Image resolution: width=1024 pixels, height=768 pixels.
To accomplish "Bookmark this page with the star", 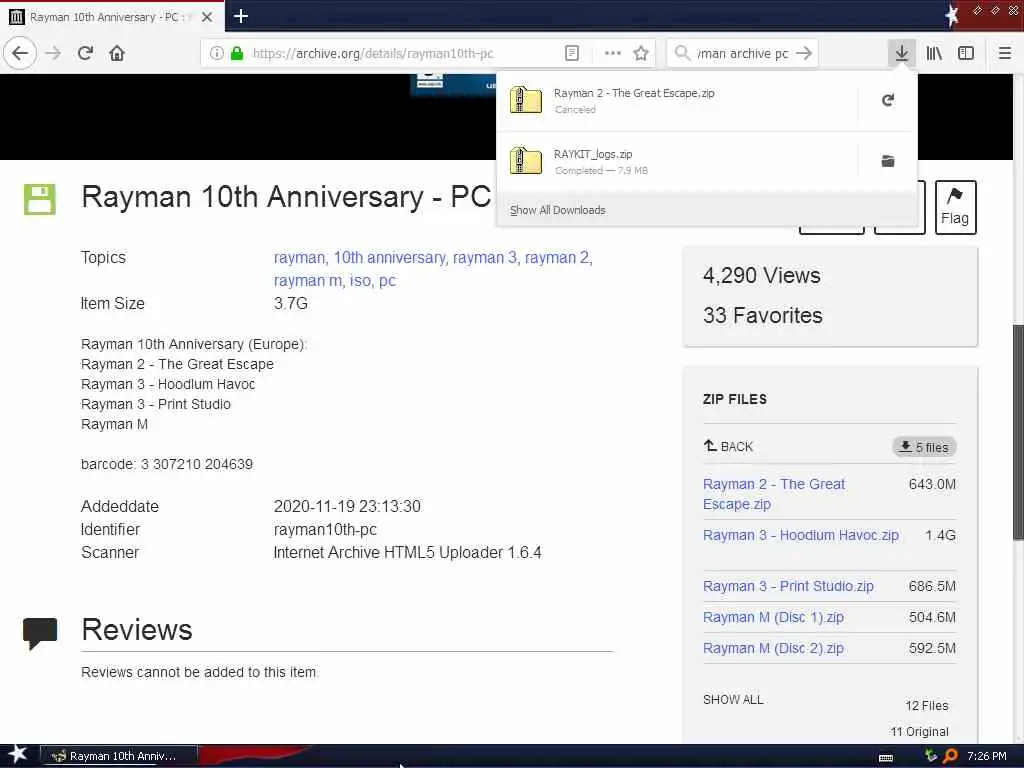I will coord(641,53).
